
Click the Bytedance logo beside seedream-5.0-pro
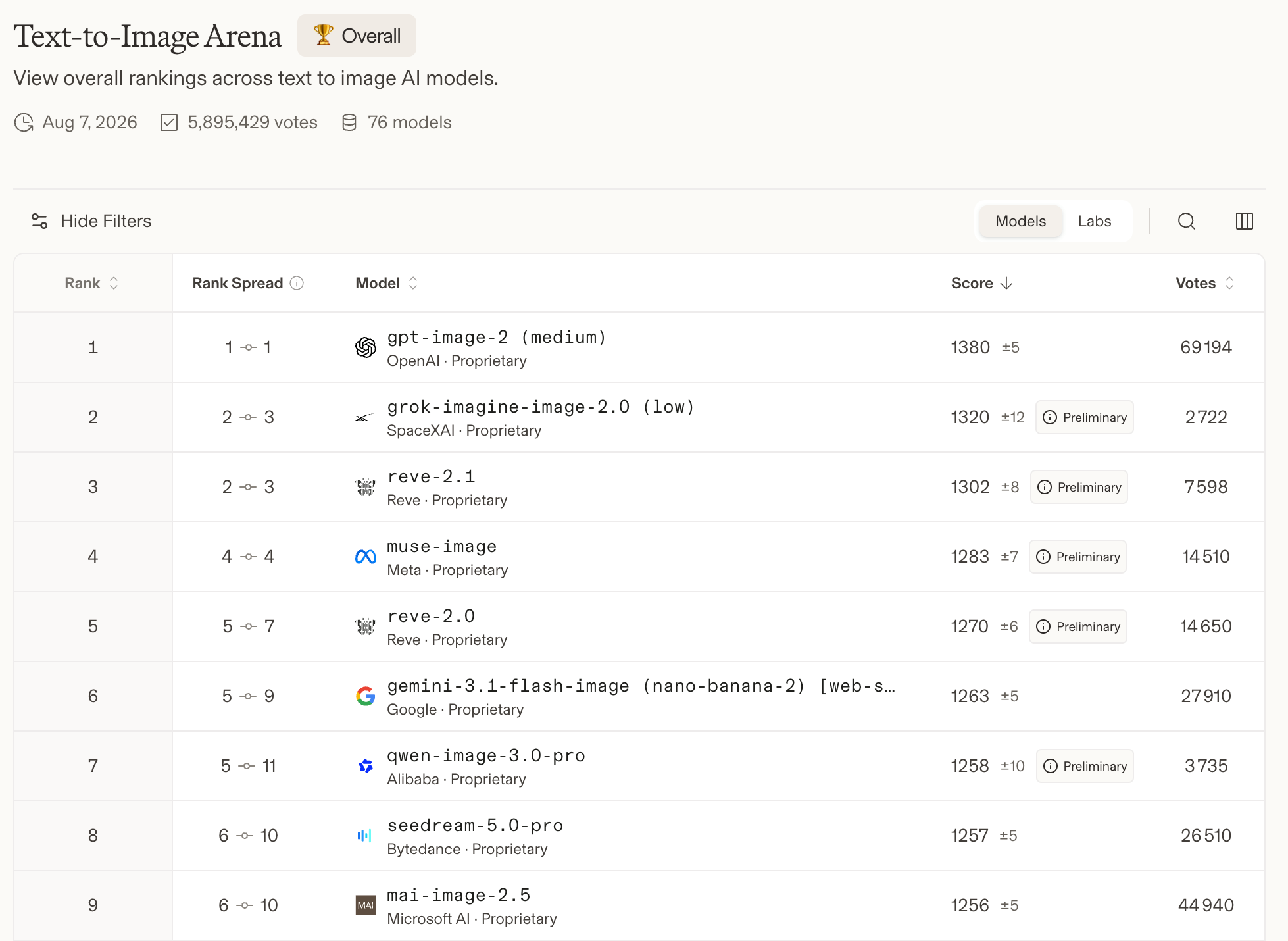pos(364,836)
